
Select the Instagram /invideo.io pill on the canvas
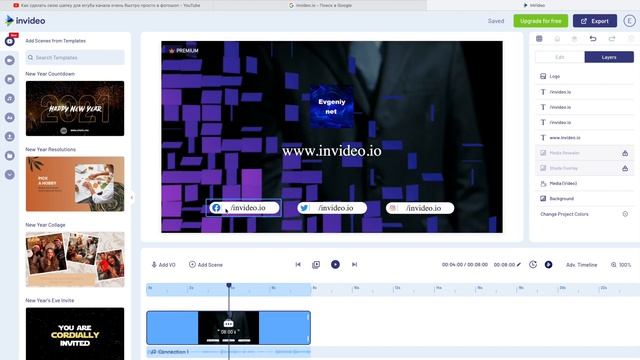point(420,208)
